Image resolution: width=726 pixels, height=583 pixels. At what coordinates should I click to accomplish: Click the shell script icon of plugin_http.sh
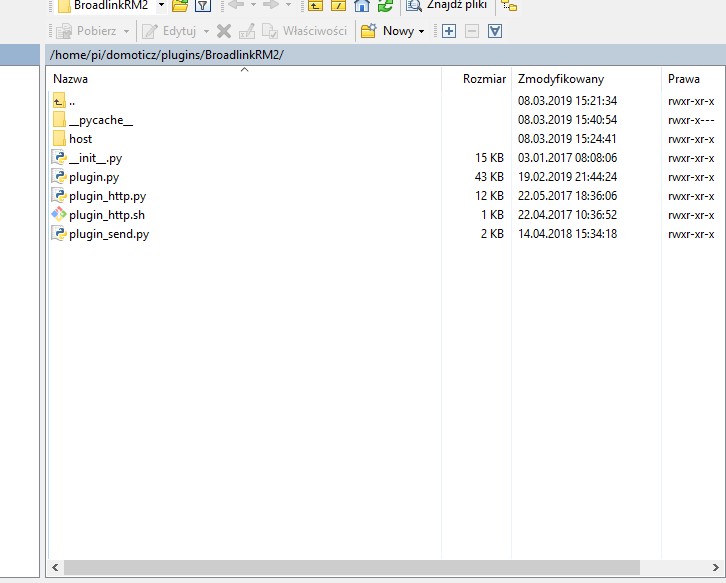coord(59,214)
